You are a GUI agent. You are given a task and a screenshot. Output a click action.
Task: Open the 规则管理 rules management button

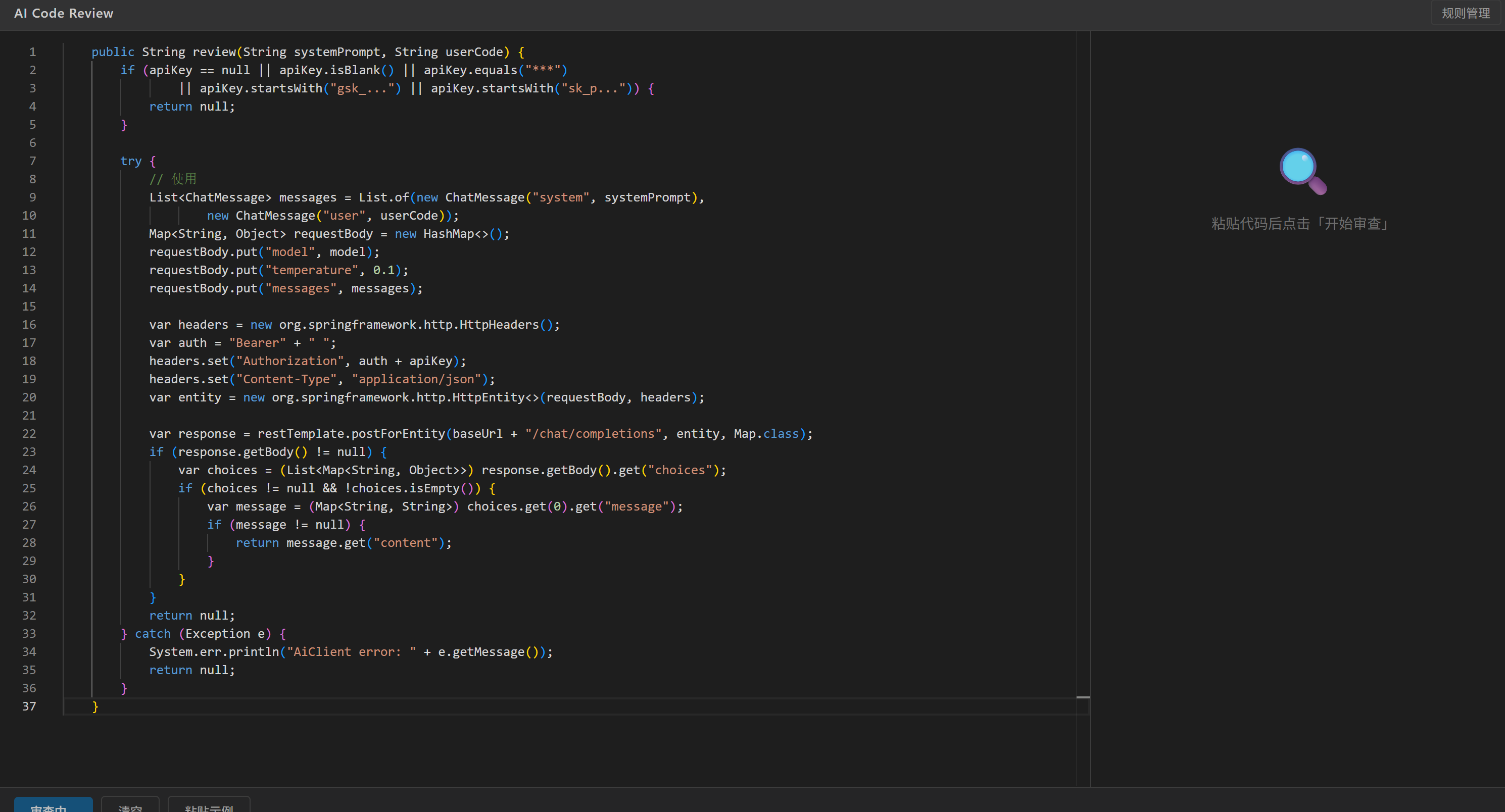(1465, 13)
